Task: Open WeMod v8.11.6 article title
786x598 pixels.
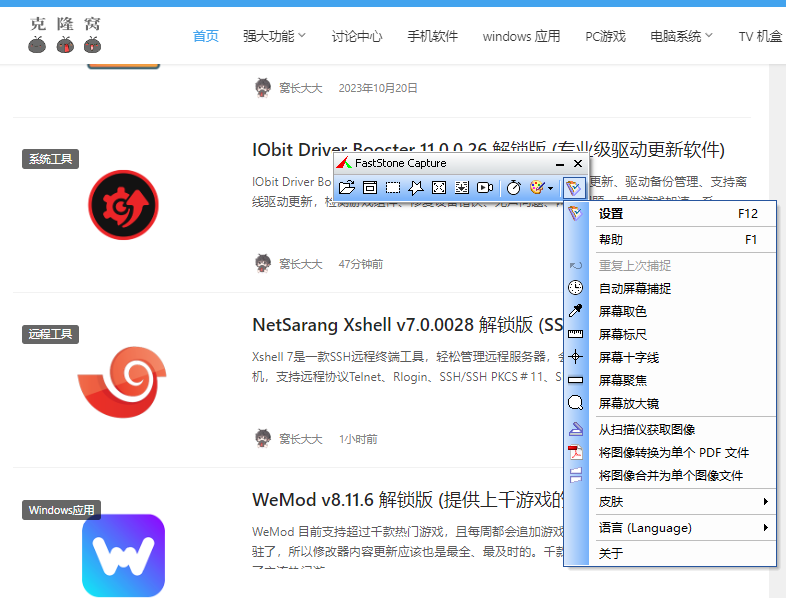Action: (408, 500)
